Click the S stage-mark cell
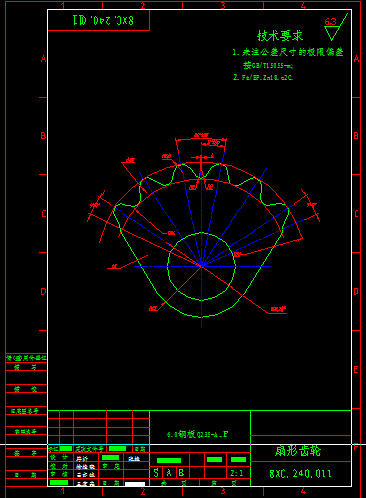 click(156, 473)
